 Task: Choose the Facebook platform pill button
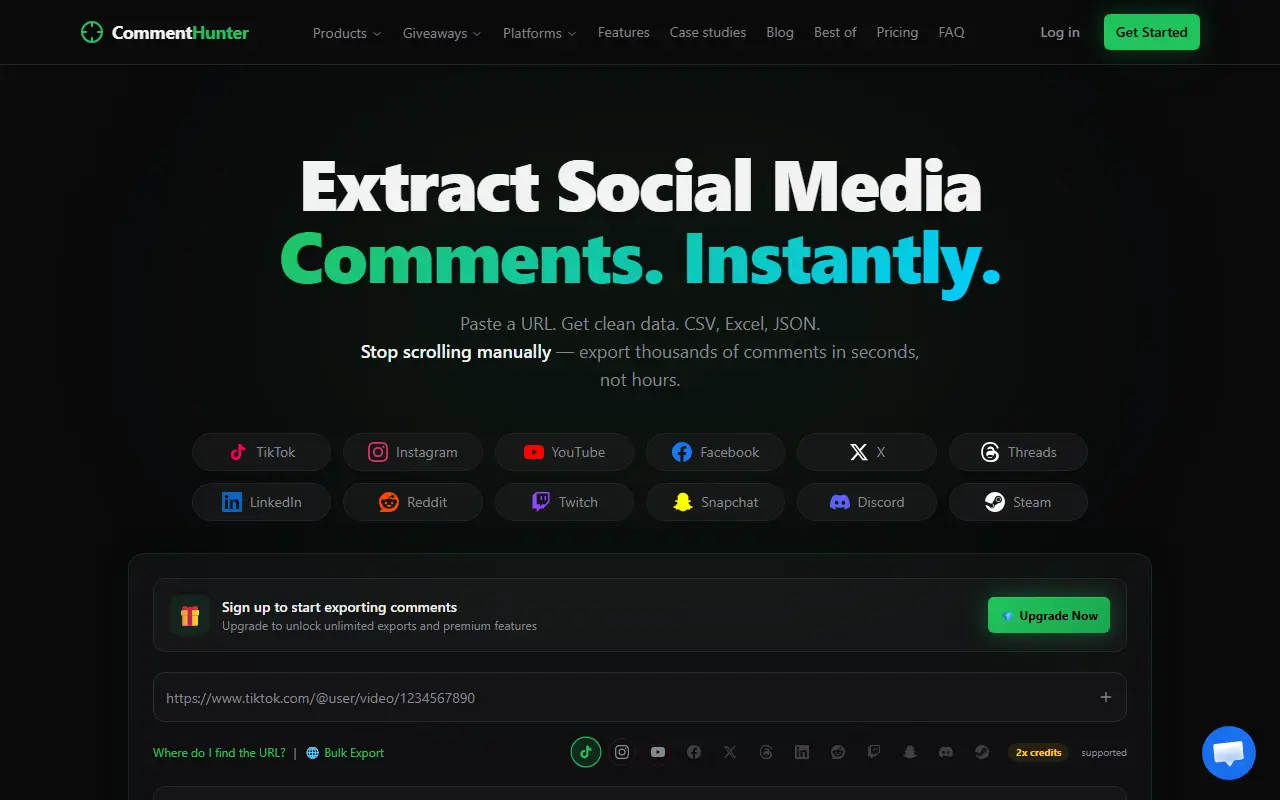[x=716, y=452]
